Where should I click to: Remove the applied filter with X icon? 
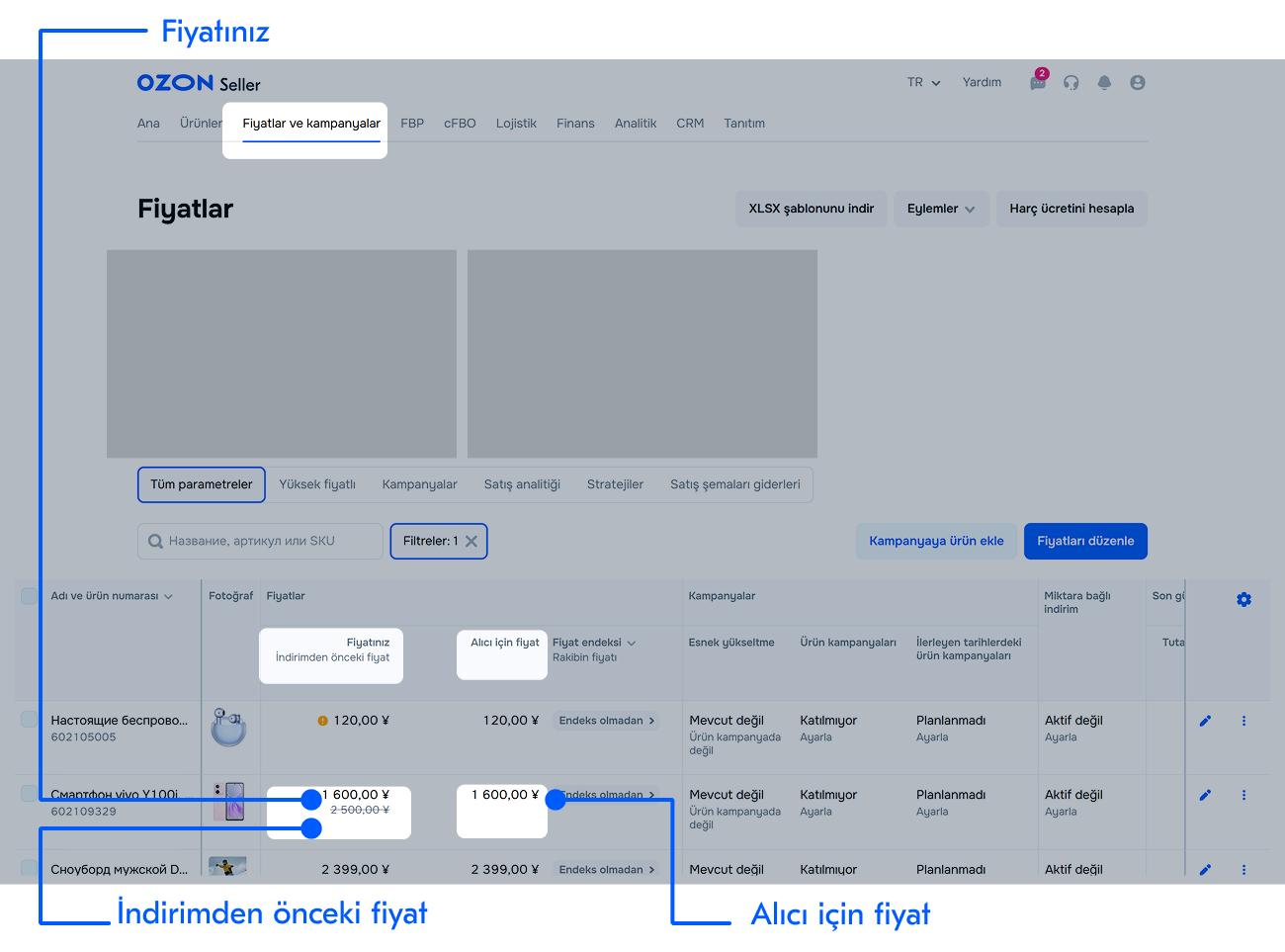[471, 542]
